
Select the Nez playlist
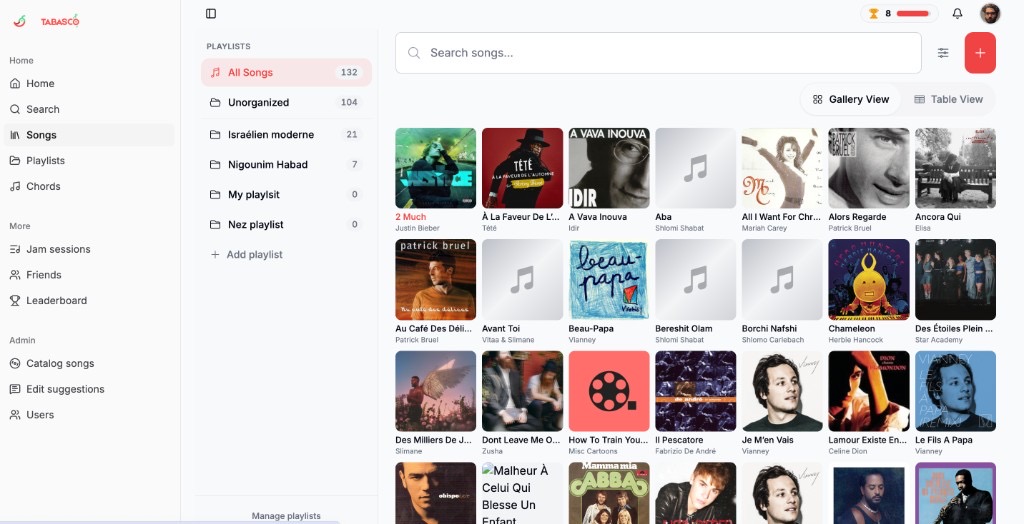tap(286, 225)
